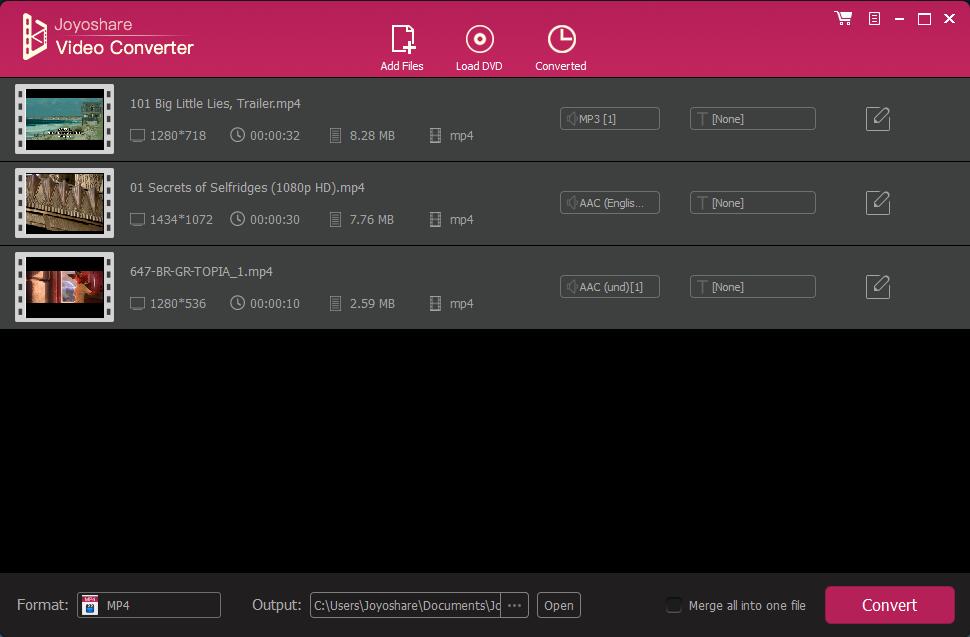Select the Secrets of Selfridges thumbnail
Viewport: 970px width, 637px height.
coord(64,203)
